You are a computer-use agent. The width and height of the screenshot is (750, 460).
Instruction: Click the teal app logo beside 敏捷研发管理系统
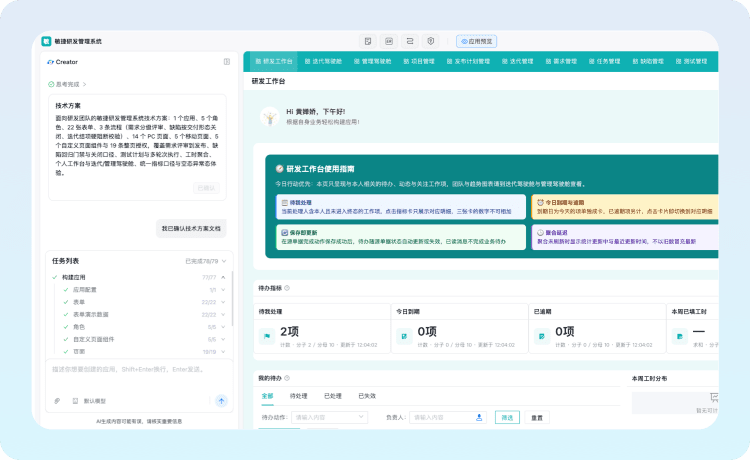[x=46, y=41]
